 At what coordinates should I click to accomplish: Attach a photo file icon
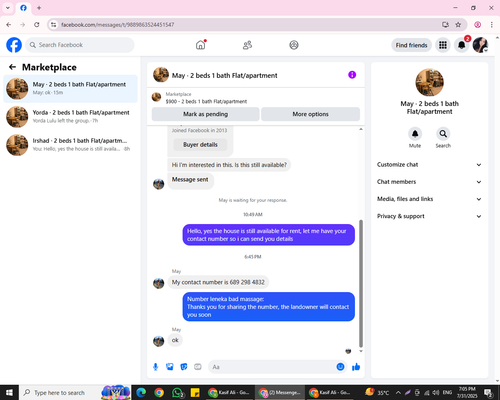pyautogui.click(x=170, y=367)
